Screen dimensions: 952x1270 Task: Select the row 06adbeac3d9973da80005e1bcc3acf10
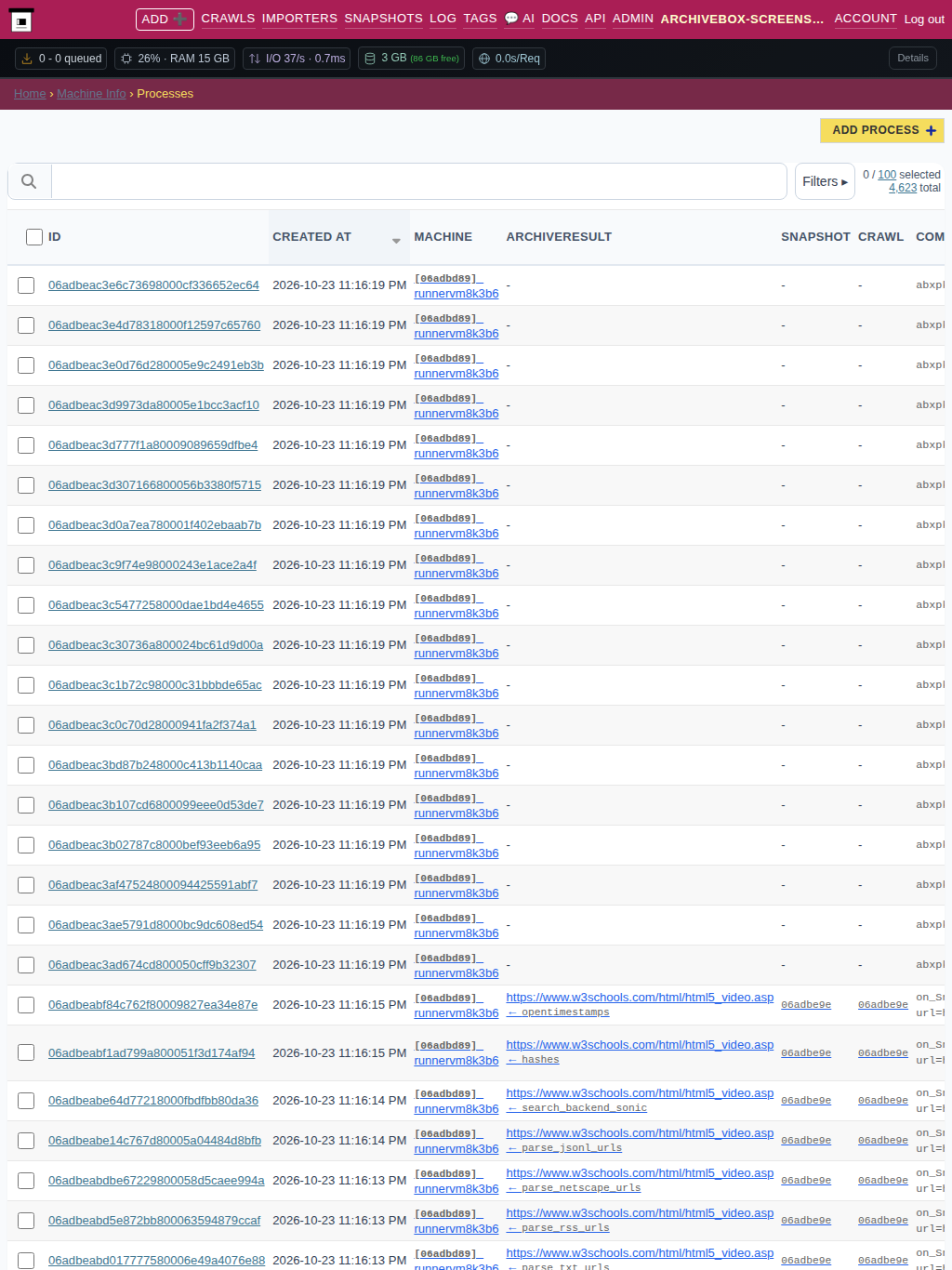tap(26, 405)
